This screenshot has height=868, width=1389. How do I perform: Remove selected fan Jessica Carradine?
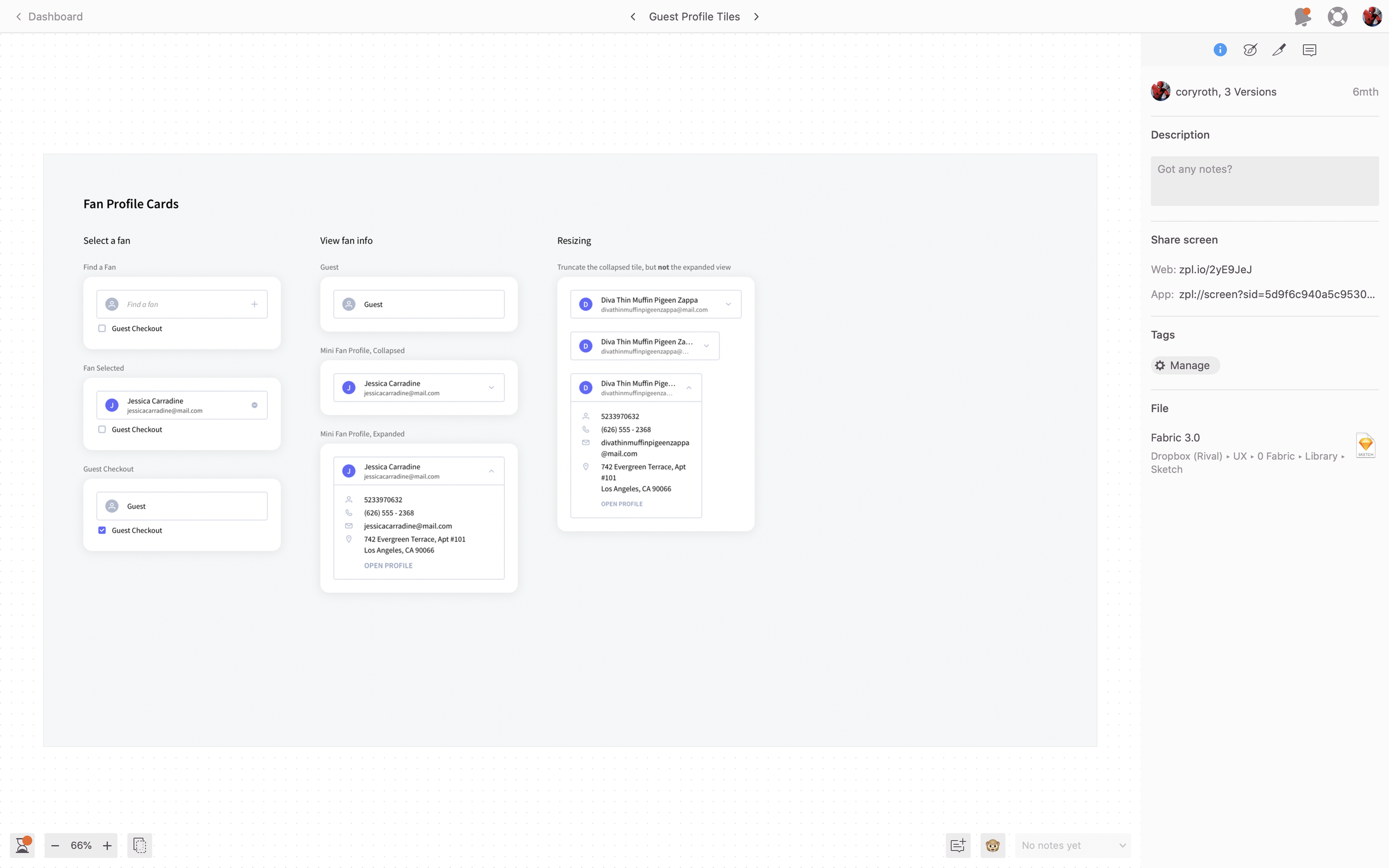[x=254, y=405]
